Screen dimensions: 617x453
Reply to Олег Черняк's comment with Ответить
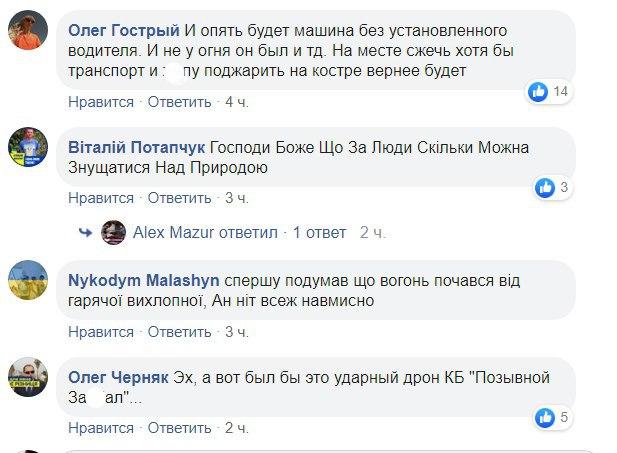pos(180,427)
